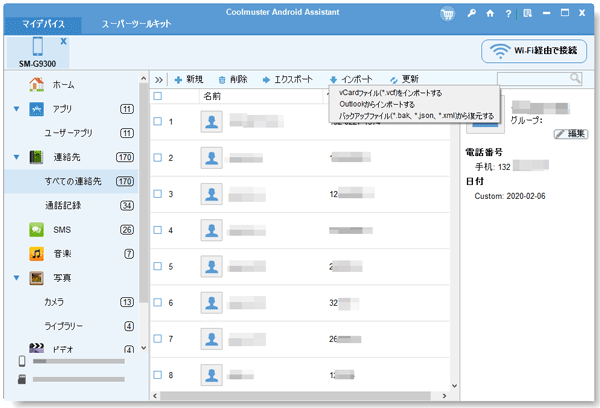This screenshot has height=408, width=600.
Task: Close the SM-G9300 device tab
Action: click(64, 41)
